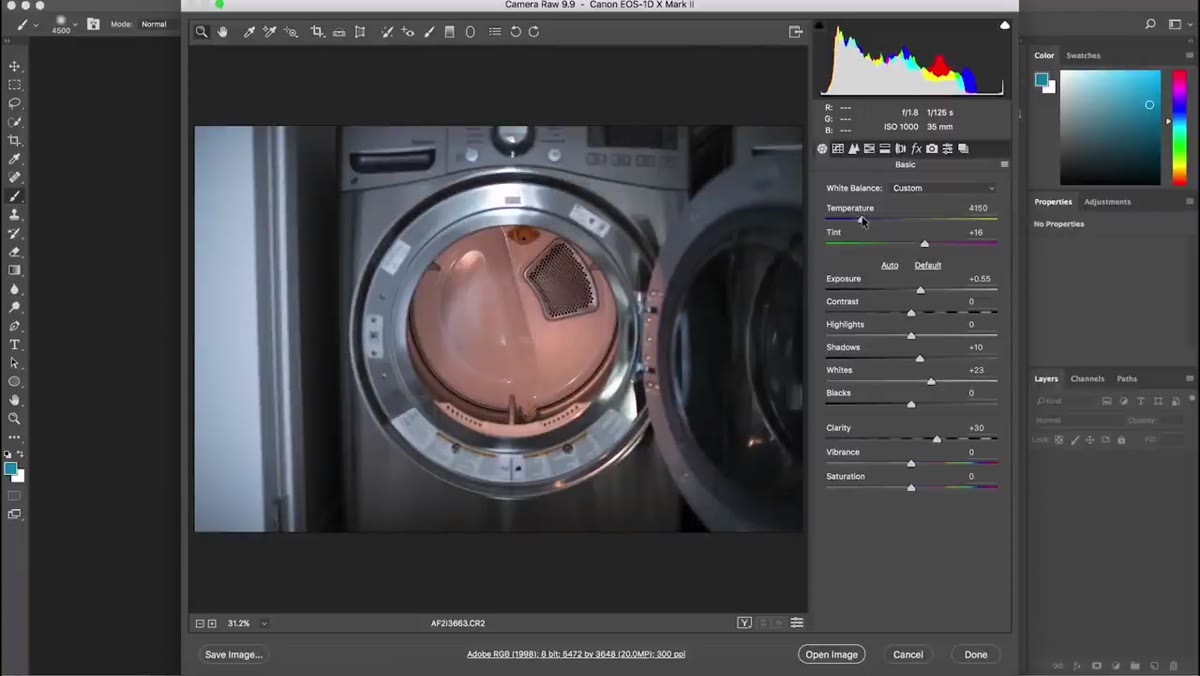This screenshot has height=676, width=1200.
Task: Open the HSL / Grayscale panel icon
Action: [x=869, y=149]
